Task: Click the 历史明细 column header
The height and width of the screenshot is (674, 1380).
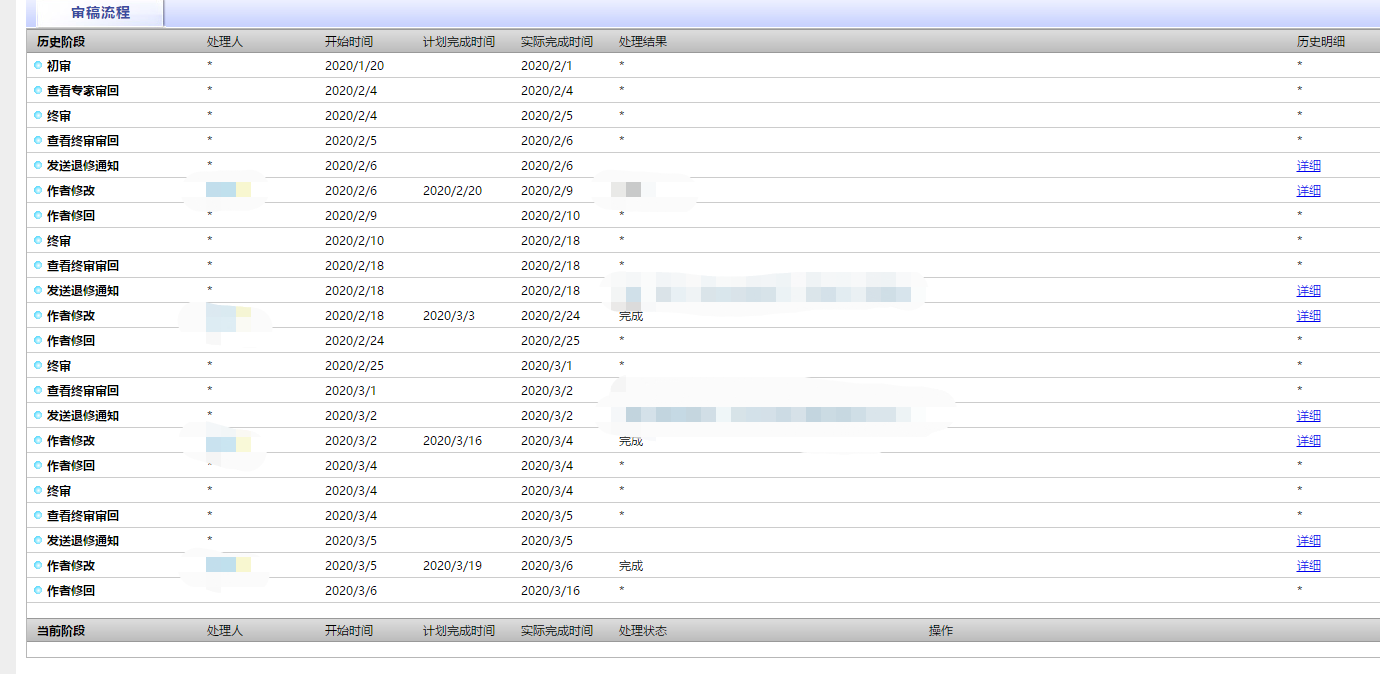Action: pos(1320,42)
